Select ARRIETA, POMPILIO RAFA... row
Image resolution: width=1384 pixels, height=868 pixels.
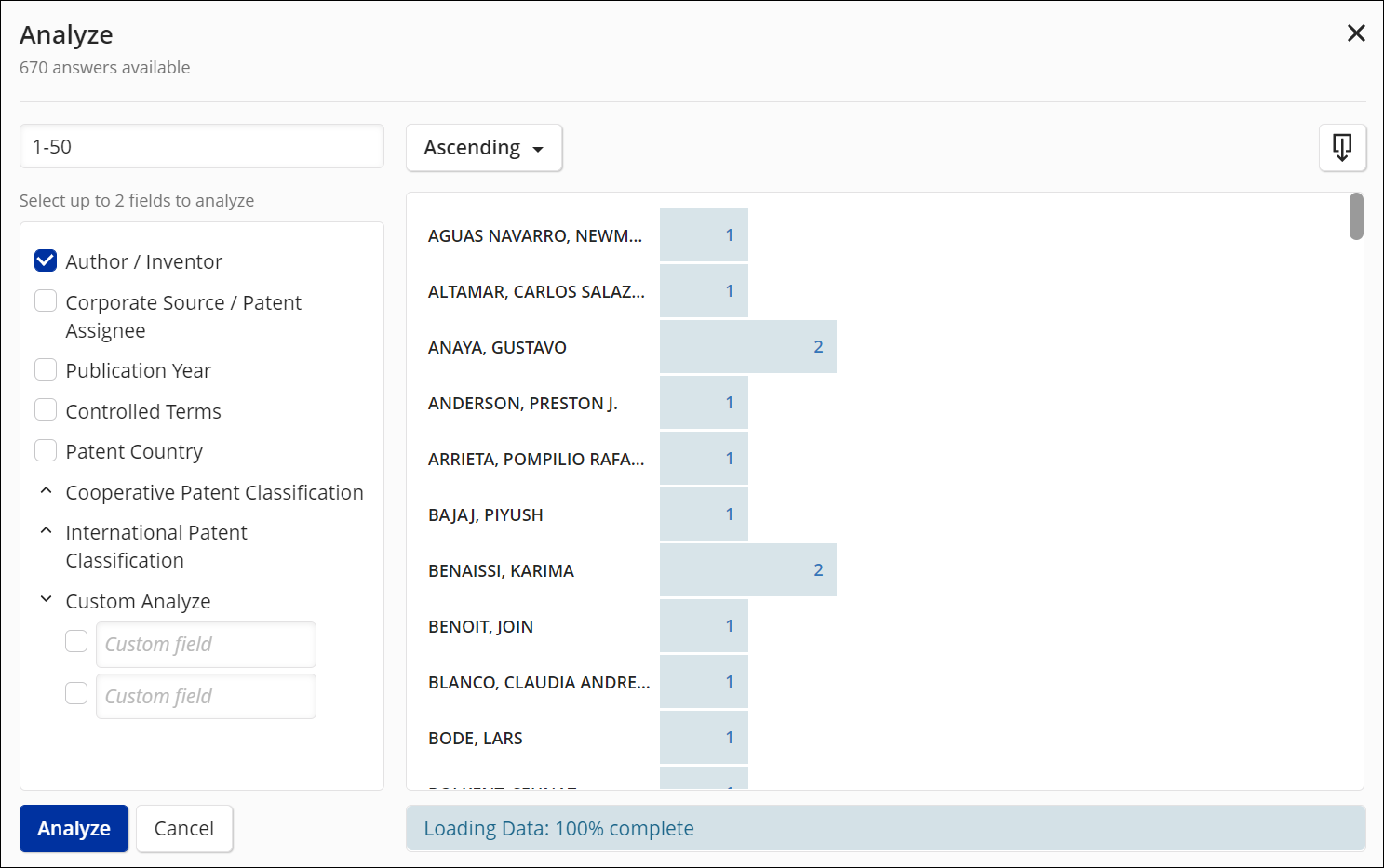(536, 459)
